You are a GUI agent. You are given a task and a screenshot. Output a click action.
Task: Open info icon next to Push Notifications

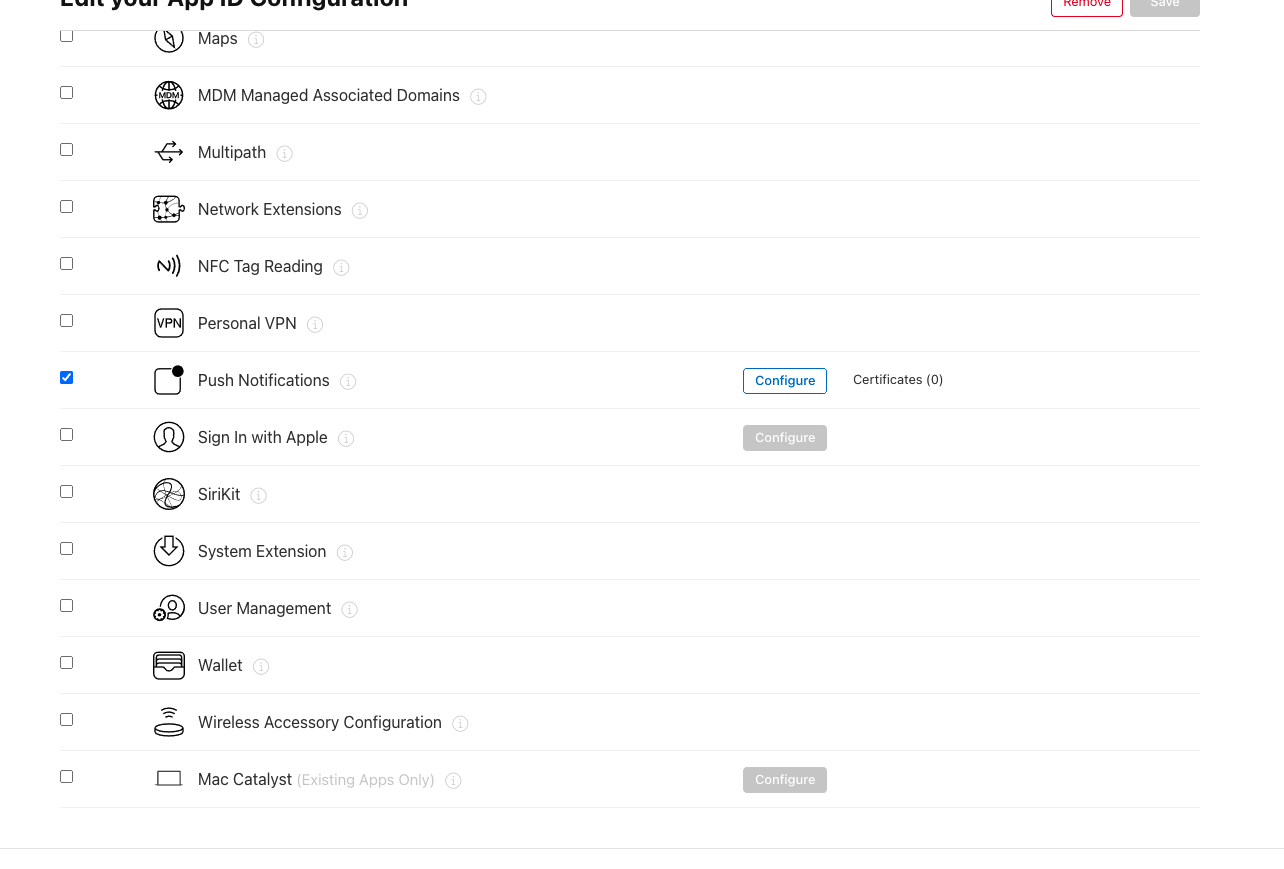pos(348,381)
